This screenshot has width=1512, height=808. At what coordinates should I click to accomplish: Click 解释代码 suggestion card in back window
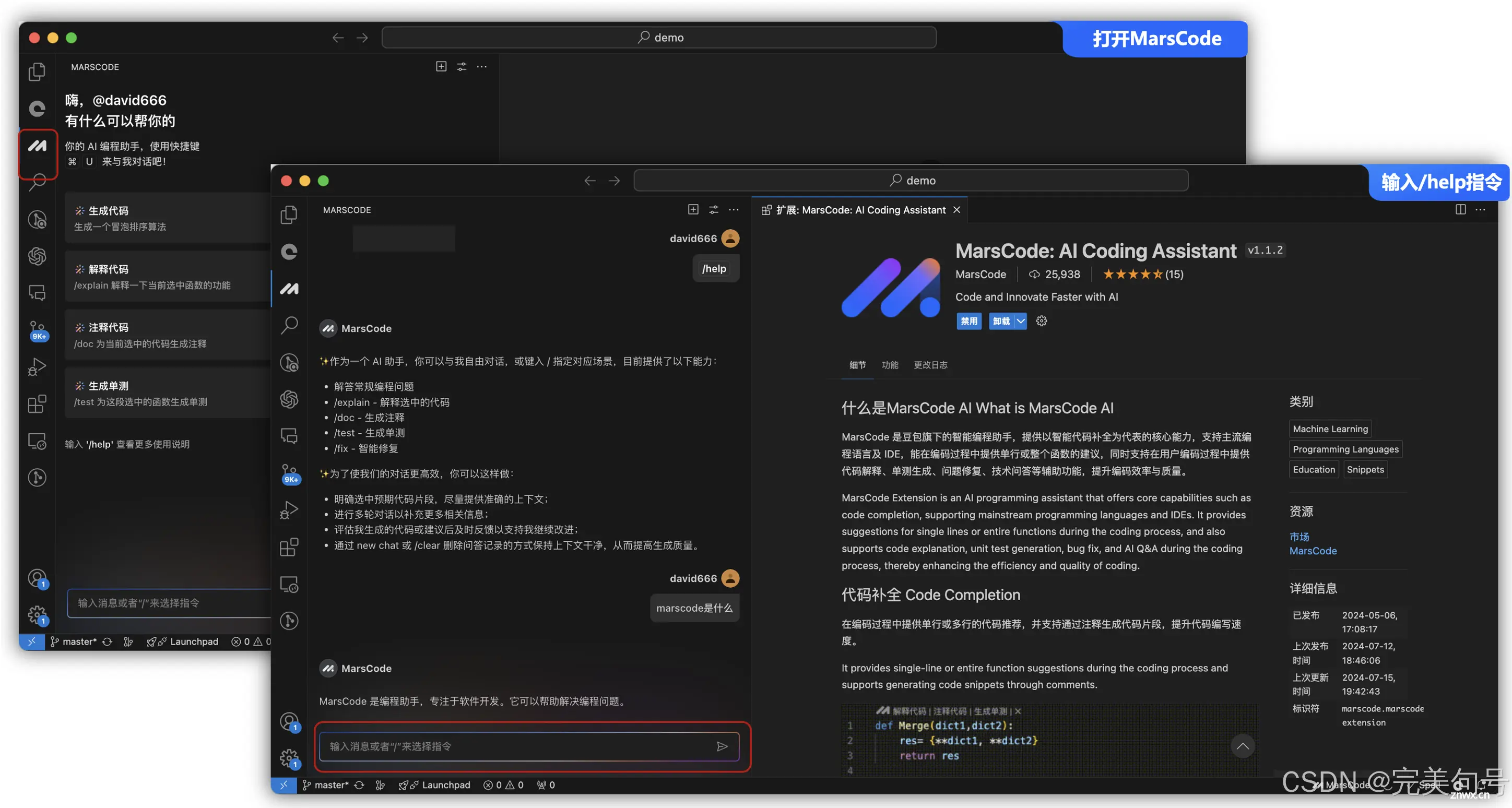pyautogui.click(x=168, y=277)
